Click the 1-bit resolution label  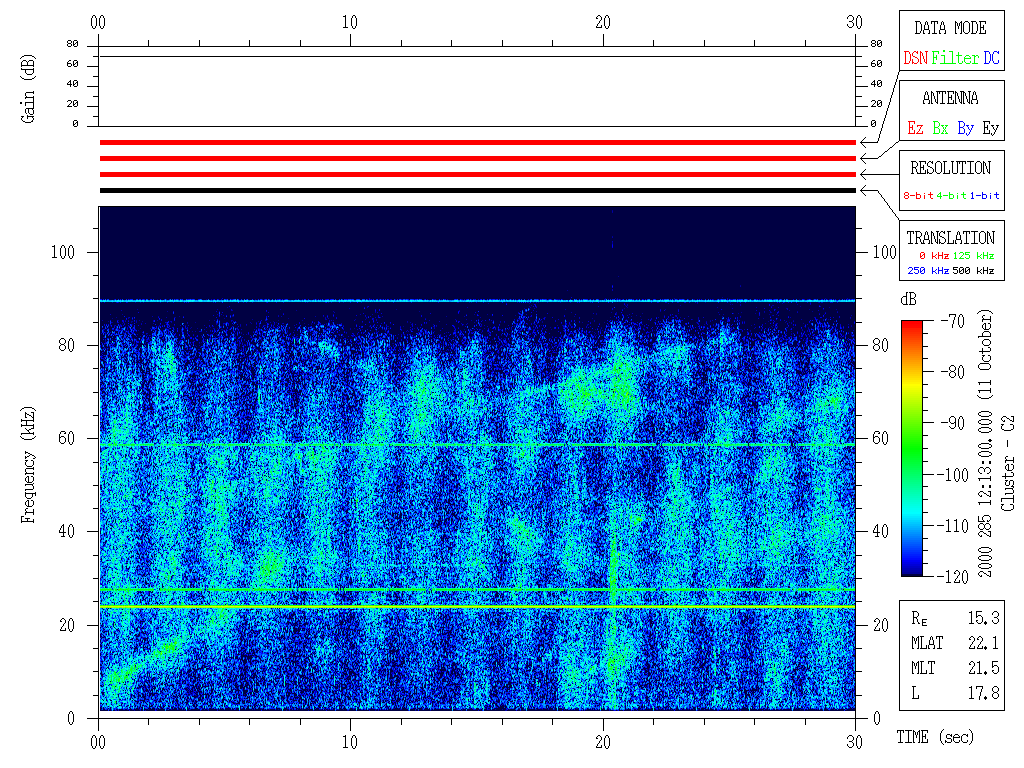pos(984,196)
